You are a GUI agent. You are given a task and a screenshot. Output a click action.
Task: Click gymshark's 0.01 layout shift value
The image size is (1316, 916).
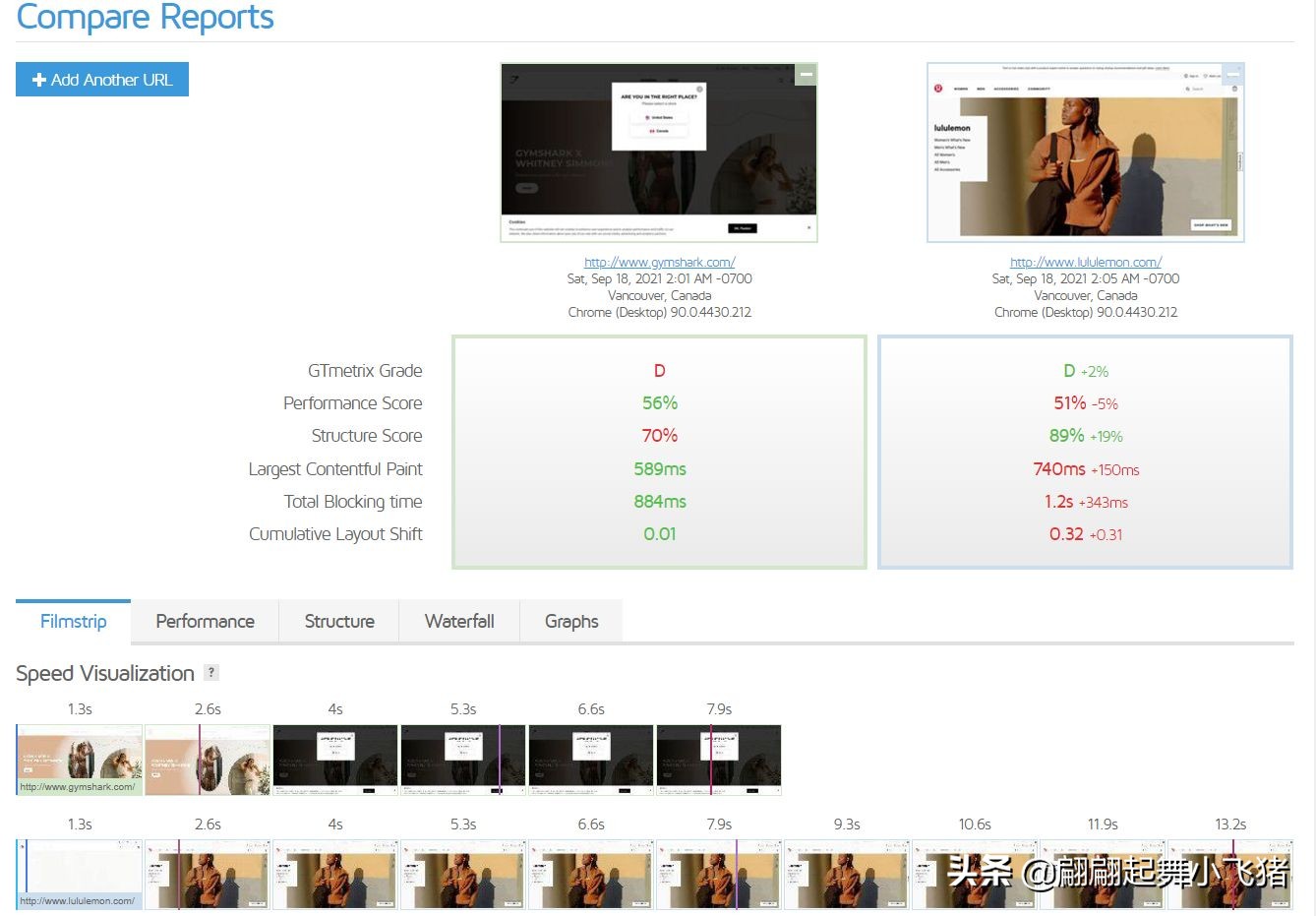tap(660, 534)
